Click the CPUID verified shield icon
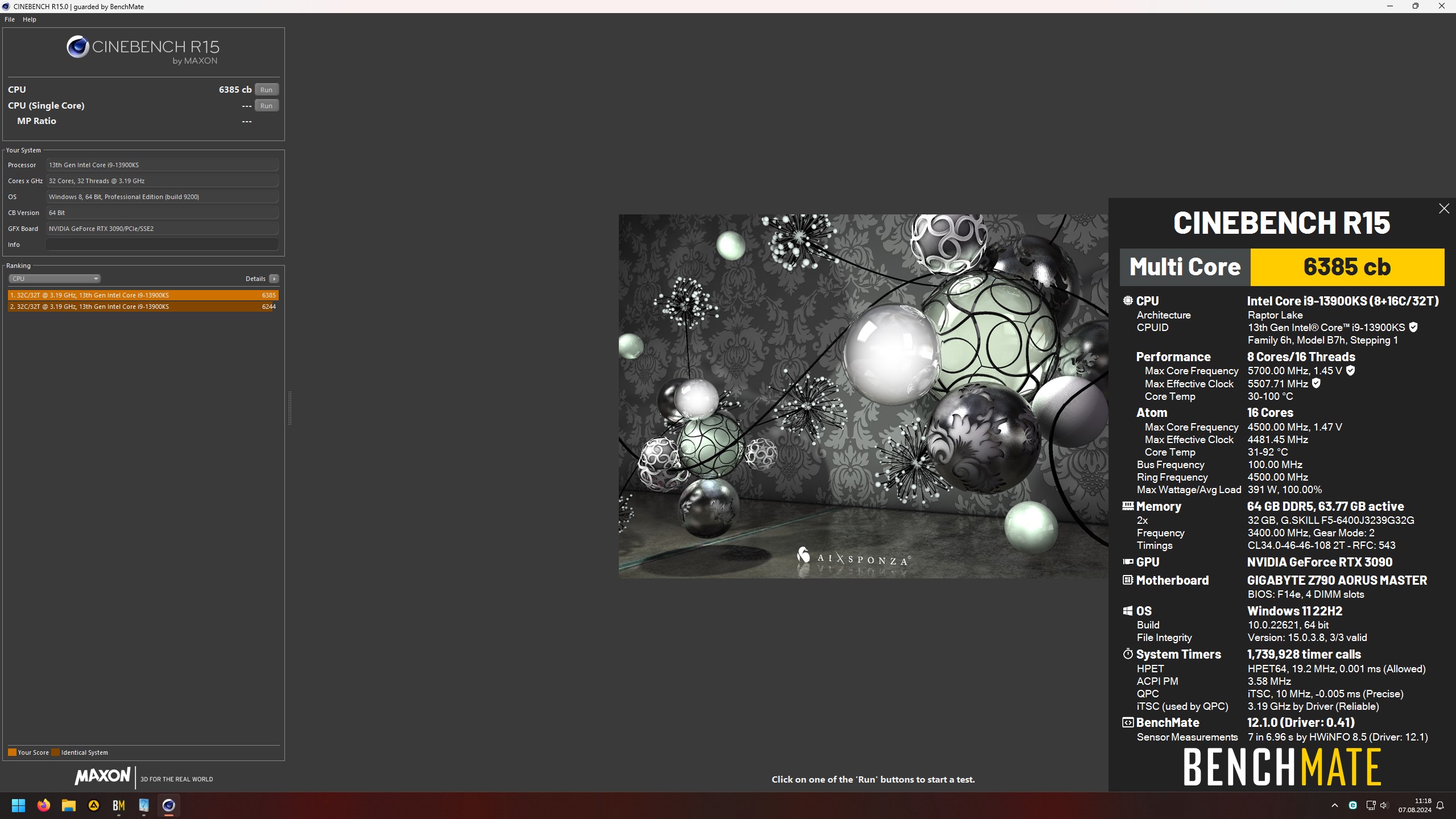1456x819 pixels. (x=1413, y=328)
